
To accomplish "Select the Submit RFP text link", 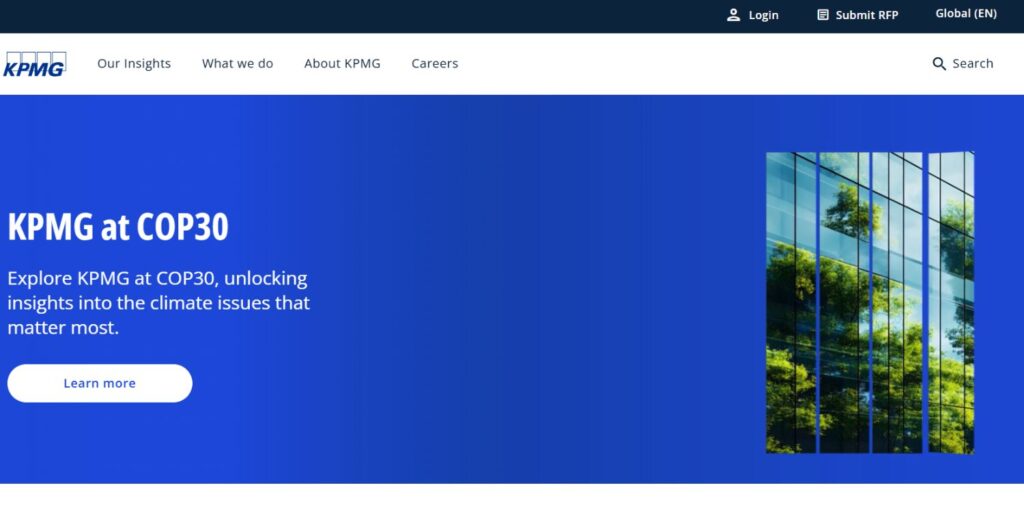I will 866,15.
